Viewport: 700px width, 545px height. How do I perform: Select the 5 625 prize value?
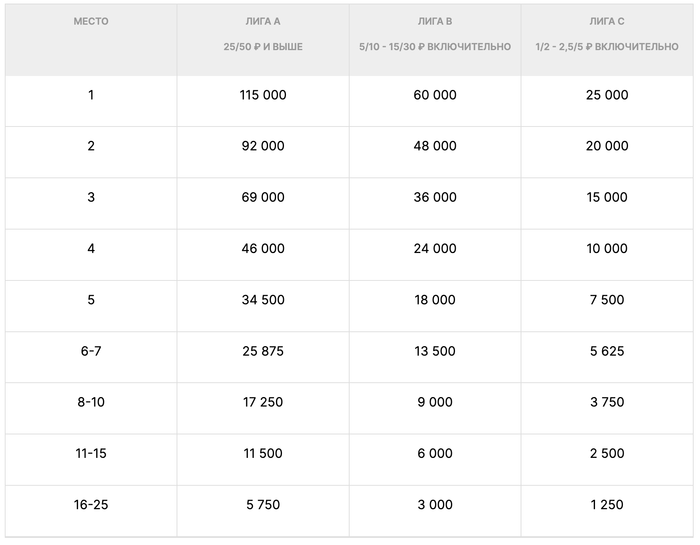(x=607, y=351)
